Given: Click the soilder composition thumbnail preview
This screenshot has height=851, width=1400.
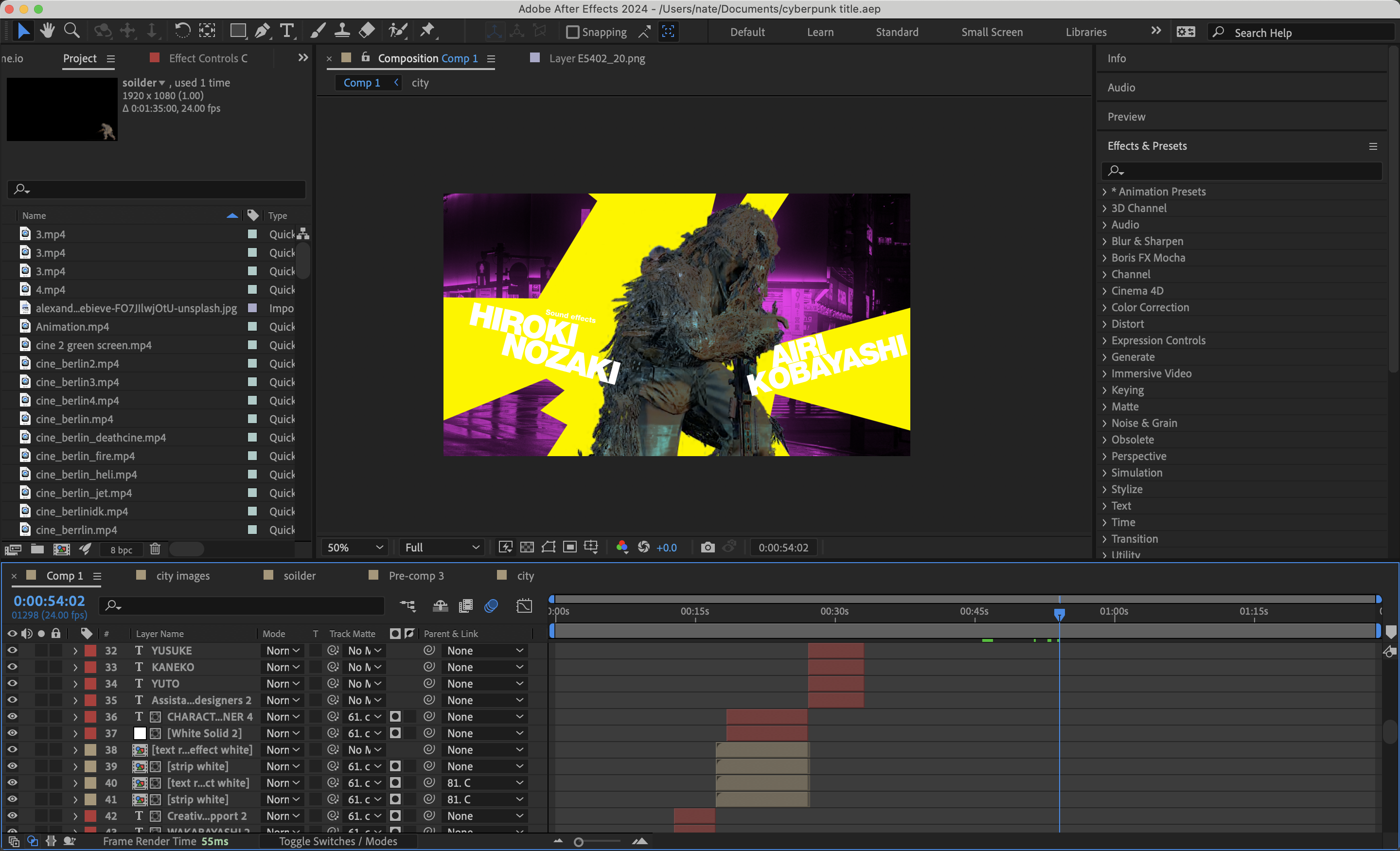Looking at the screenshot, I should click(x=62, y=109).
